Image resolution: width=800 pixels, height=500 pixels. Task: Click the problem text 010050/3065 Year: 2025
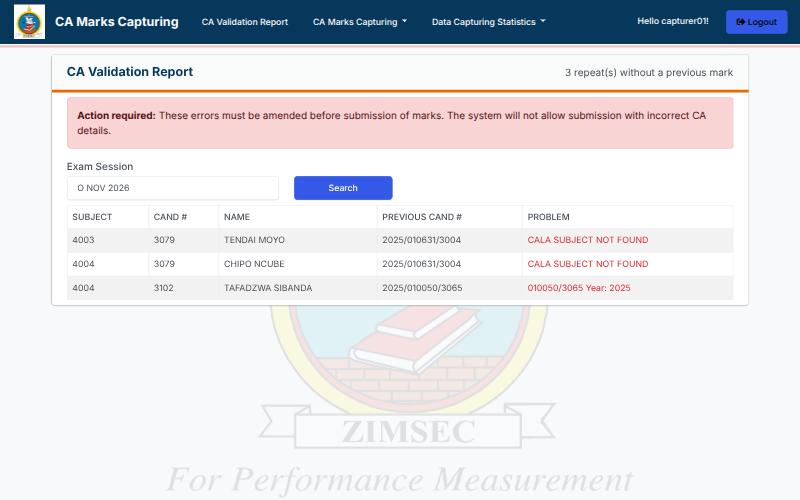coord(579,288)
